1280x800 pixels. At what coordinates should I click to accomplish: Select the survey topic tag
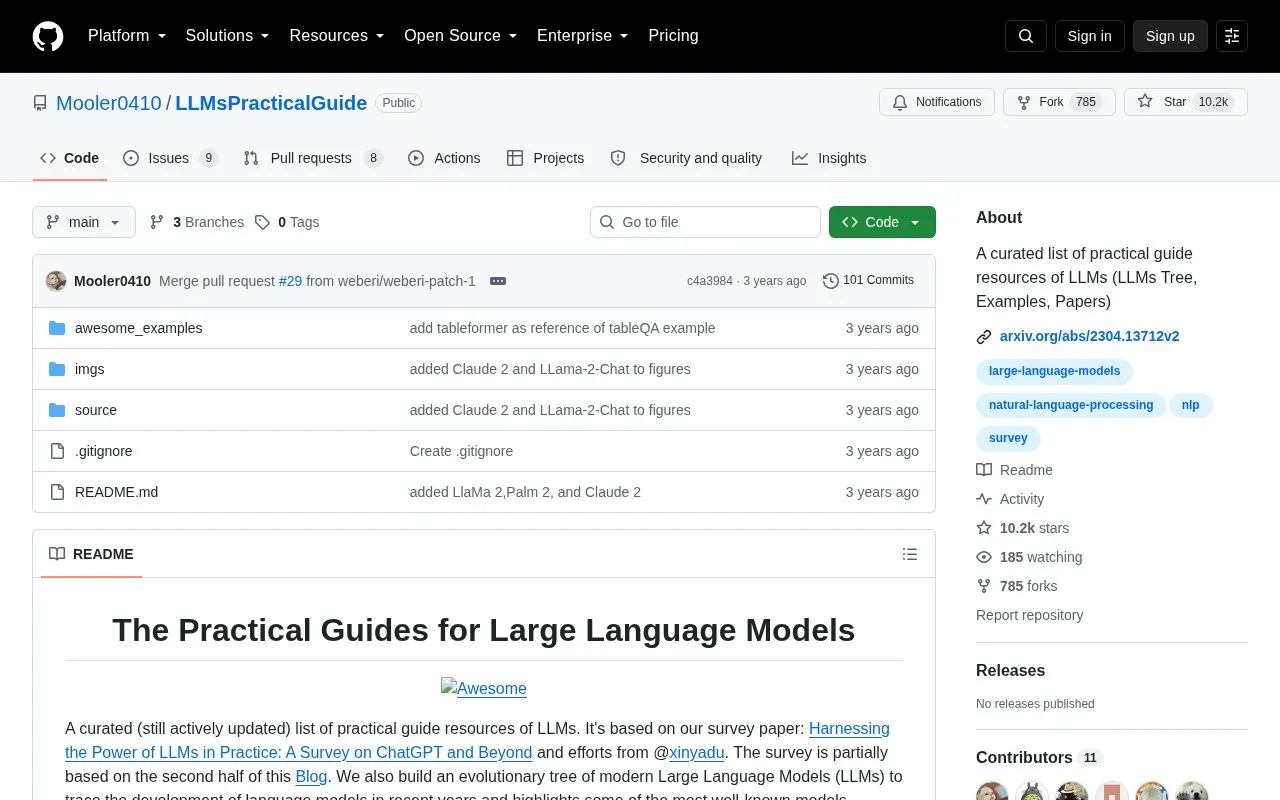[x=1008, y=438]
